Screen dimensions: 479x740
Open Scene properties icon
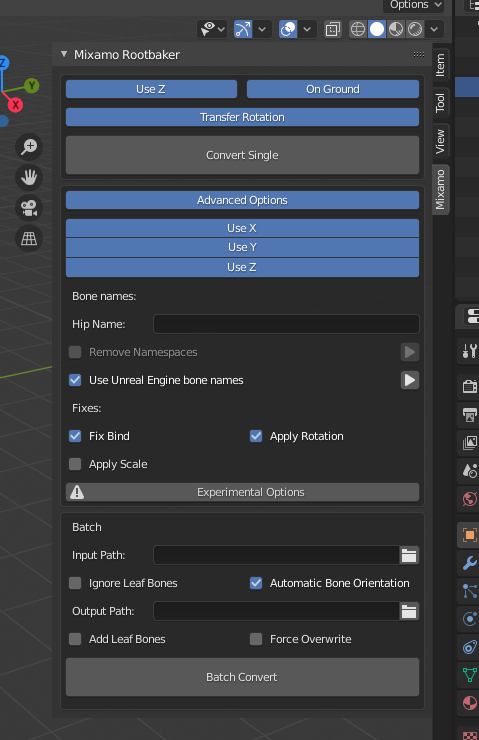pos(470,471)
